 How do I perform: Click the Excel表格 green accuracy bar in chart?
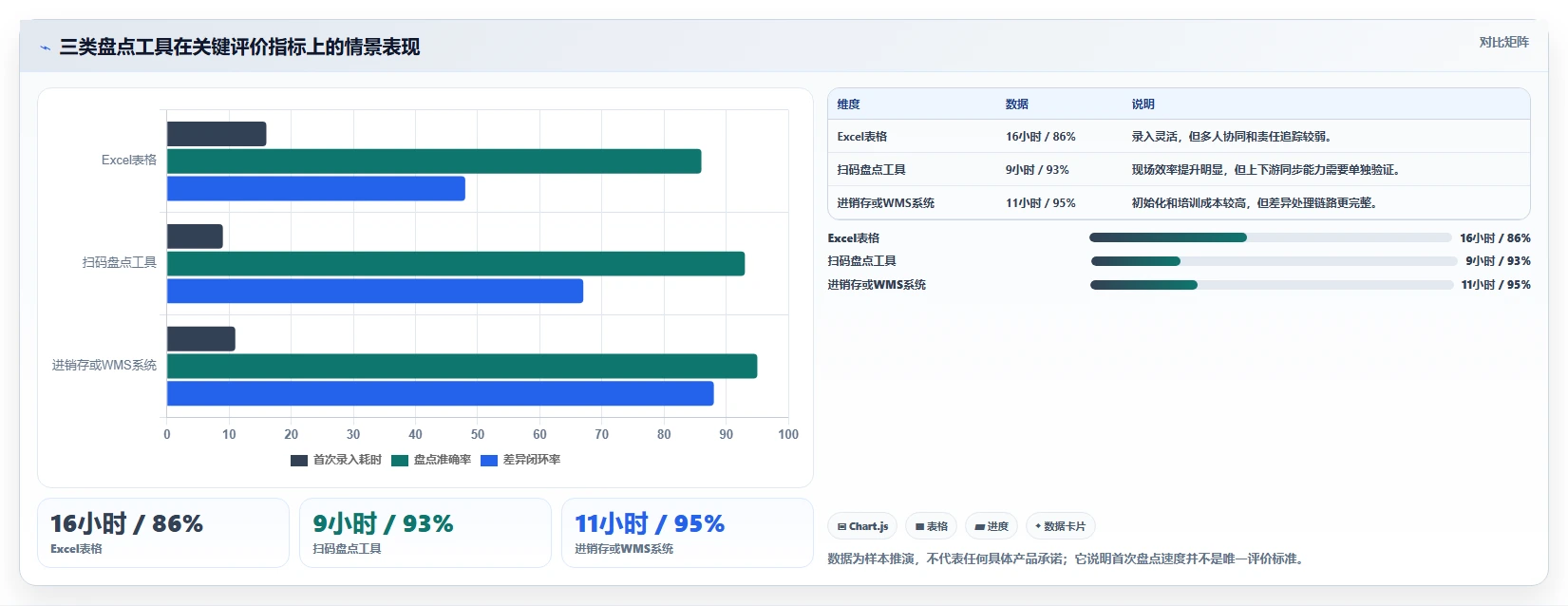pos(434,161)
